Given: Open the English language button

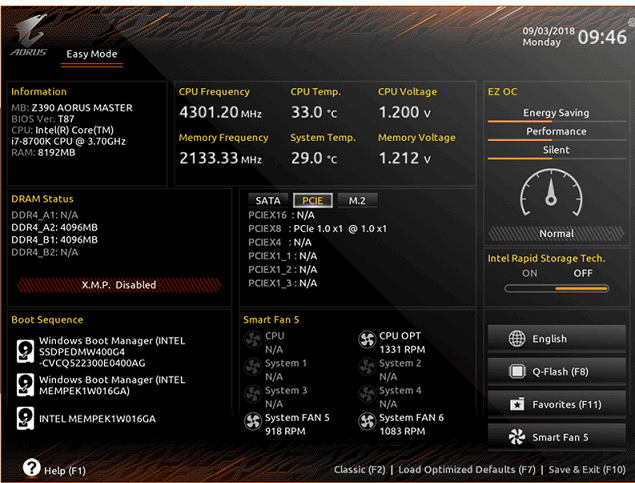Looking at the screenshot, I should click(557, 338).
